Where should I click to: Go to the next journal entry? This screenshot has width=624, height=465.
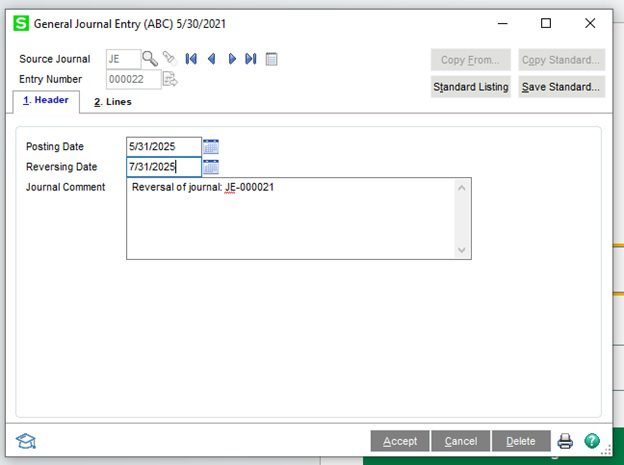[x=232, y=59]
